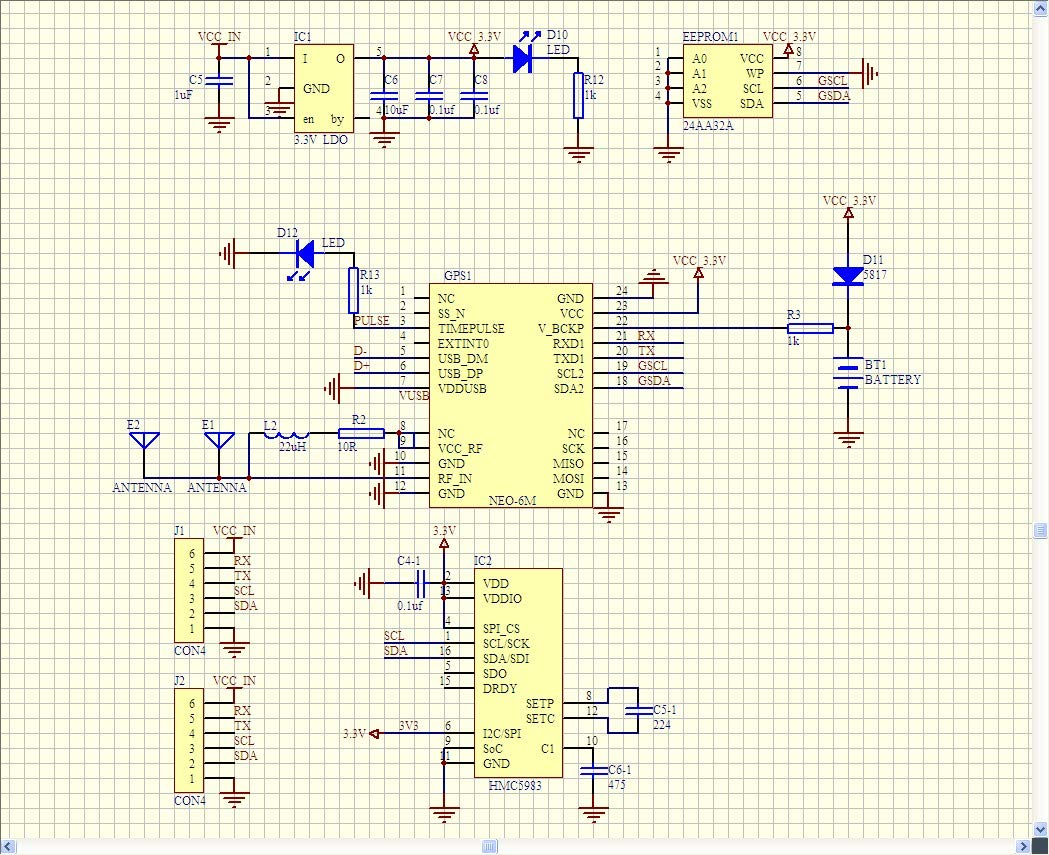
Task: Click the C5-1 224 capacitor
Action: click(633, 711)
